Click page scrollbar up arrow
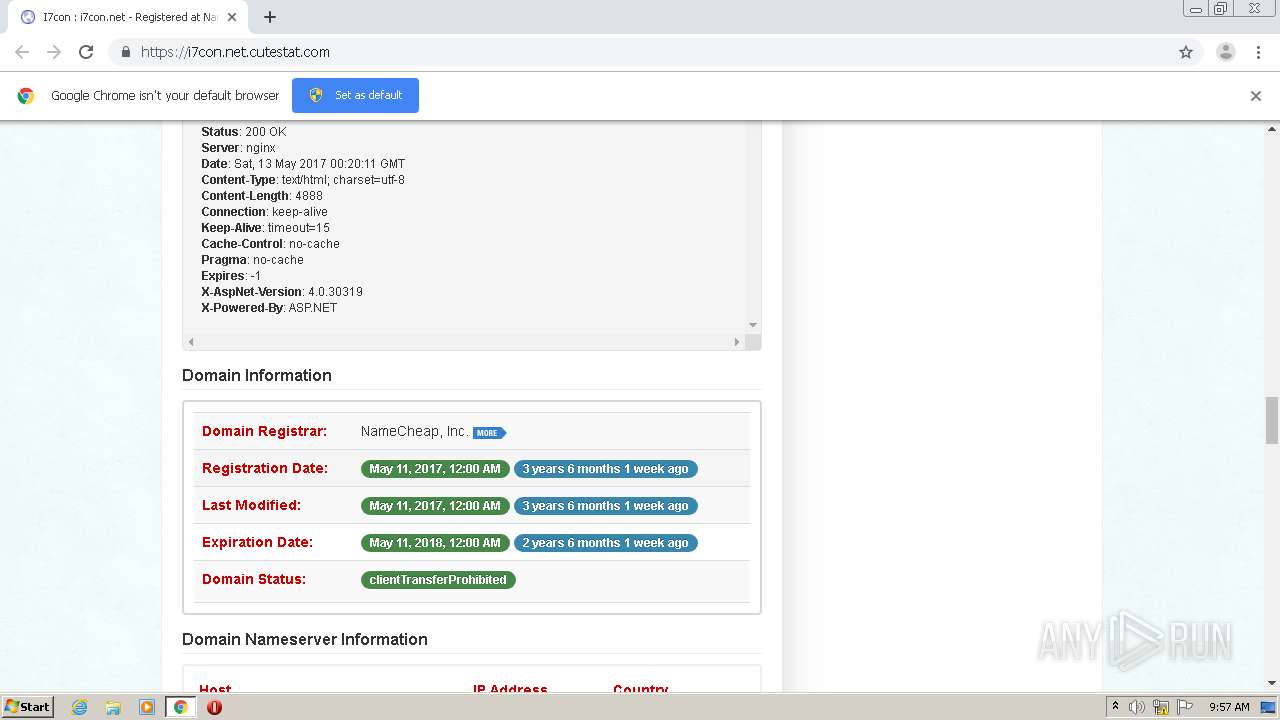 (1272, 129)
